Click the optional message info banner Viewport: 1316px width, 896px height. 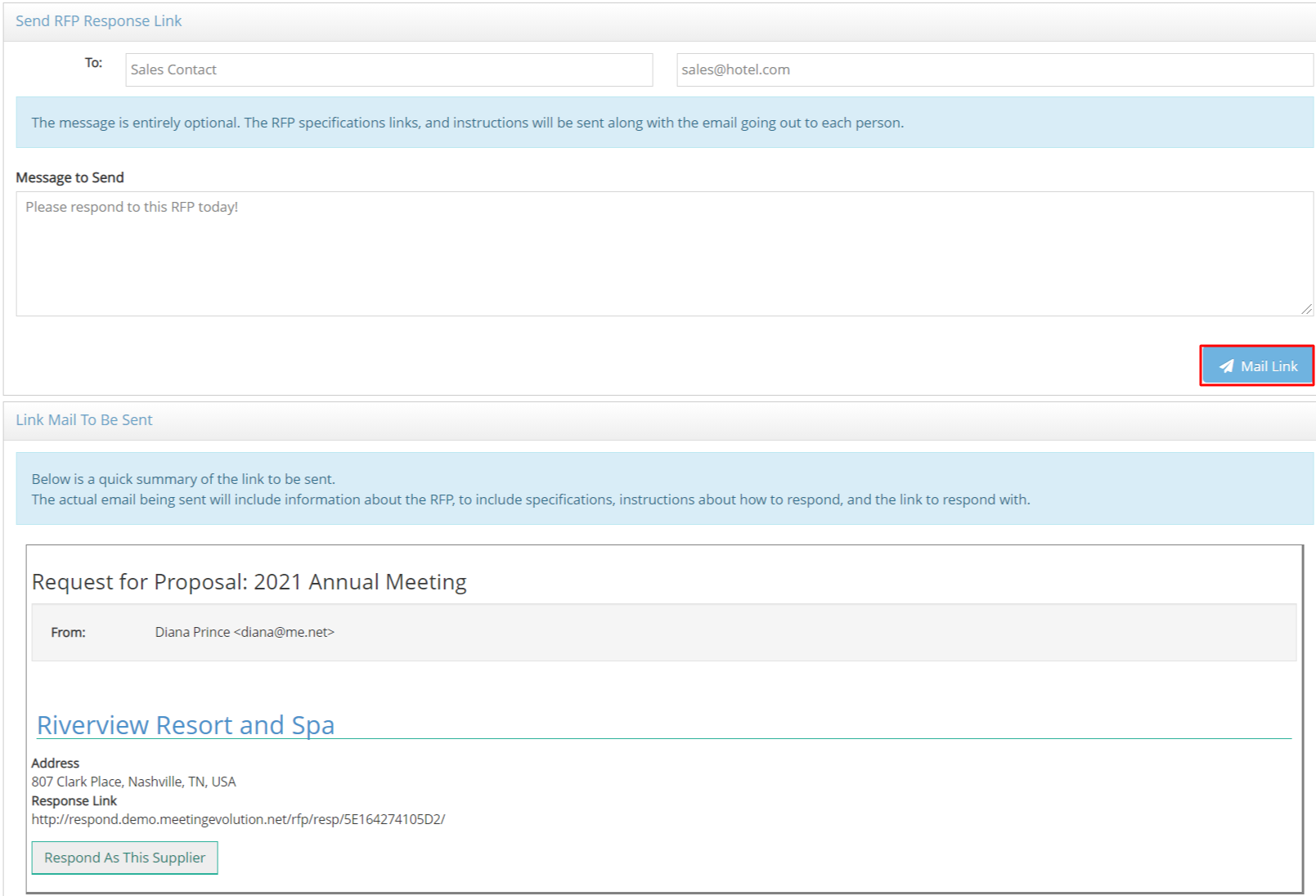pyautogui.click(x=663, y=123)
